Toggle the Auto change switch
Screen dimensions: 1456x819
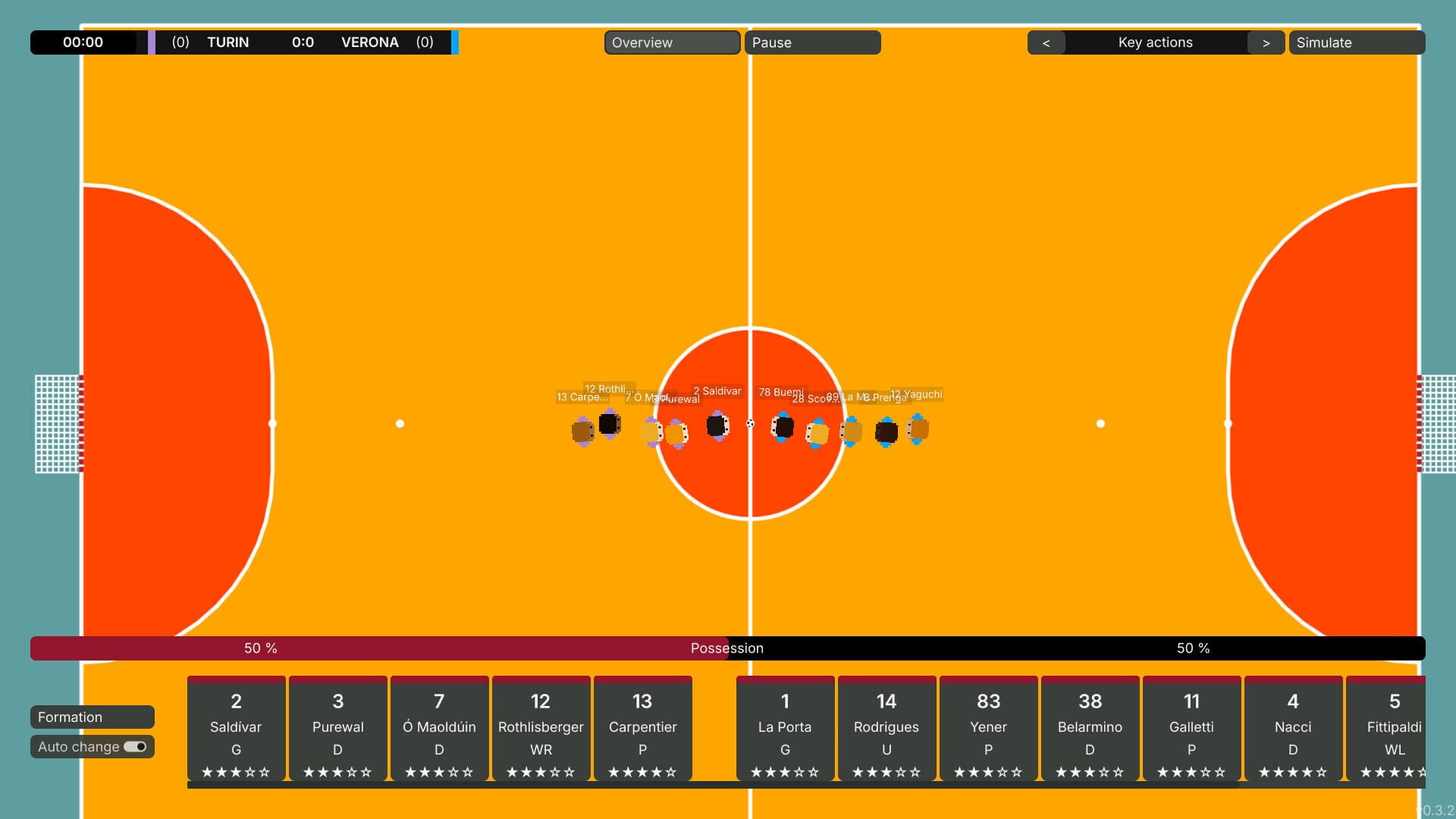[135, 747]
